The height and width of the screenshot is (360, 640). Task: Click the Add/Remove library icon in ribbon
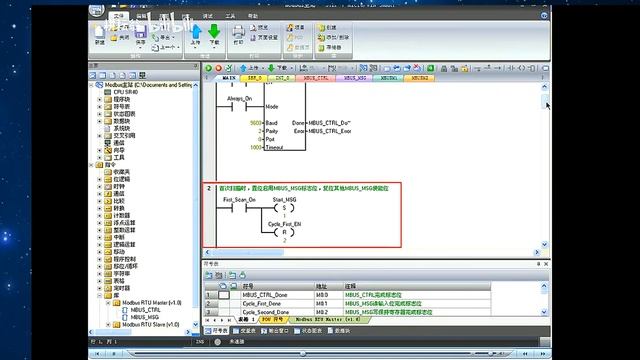point(321,38)
